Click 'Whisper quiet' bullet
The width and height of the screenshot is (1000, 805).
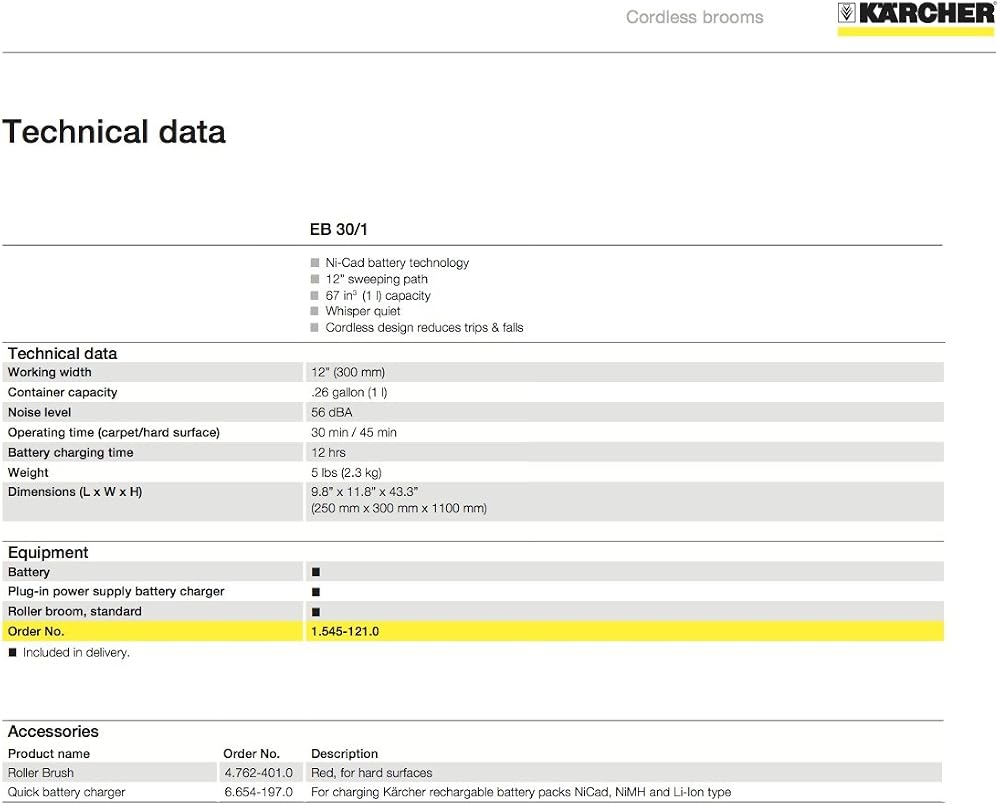(x=363, y=311)
